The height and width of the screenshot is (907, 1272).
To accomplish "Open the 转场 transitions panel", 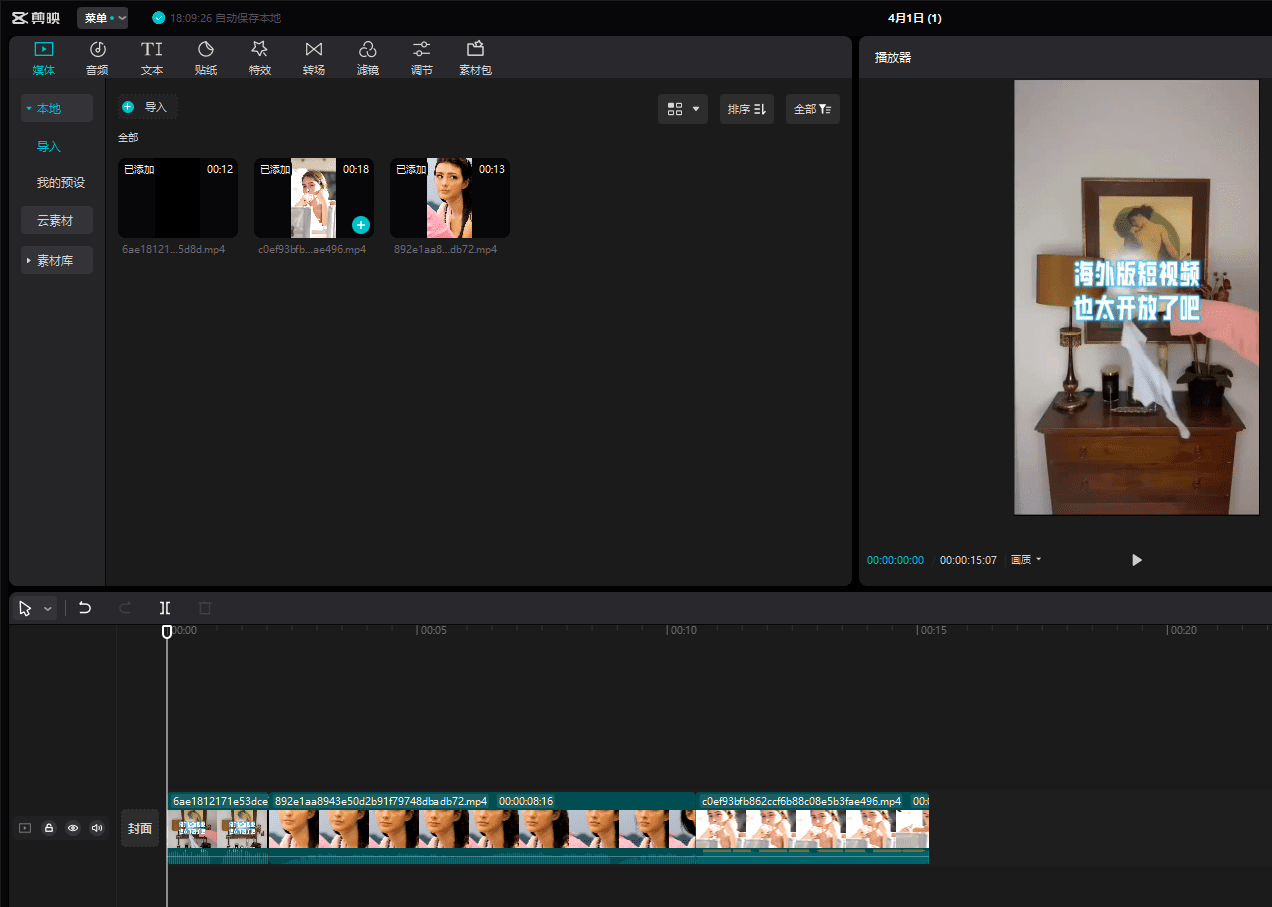I will click(x=314, y=58).
